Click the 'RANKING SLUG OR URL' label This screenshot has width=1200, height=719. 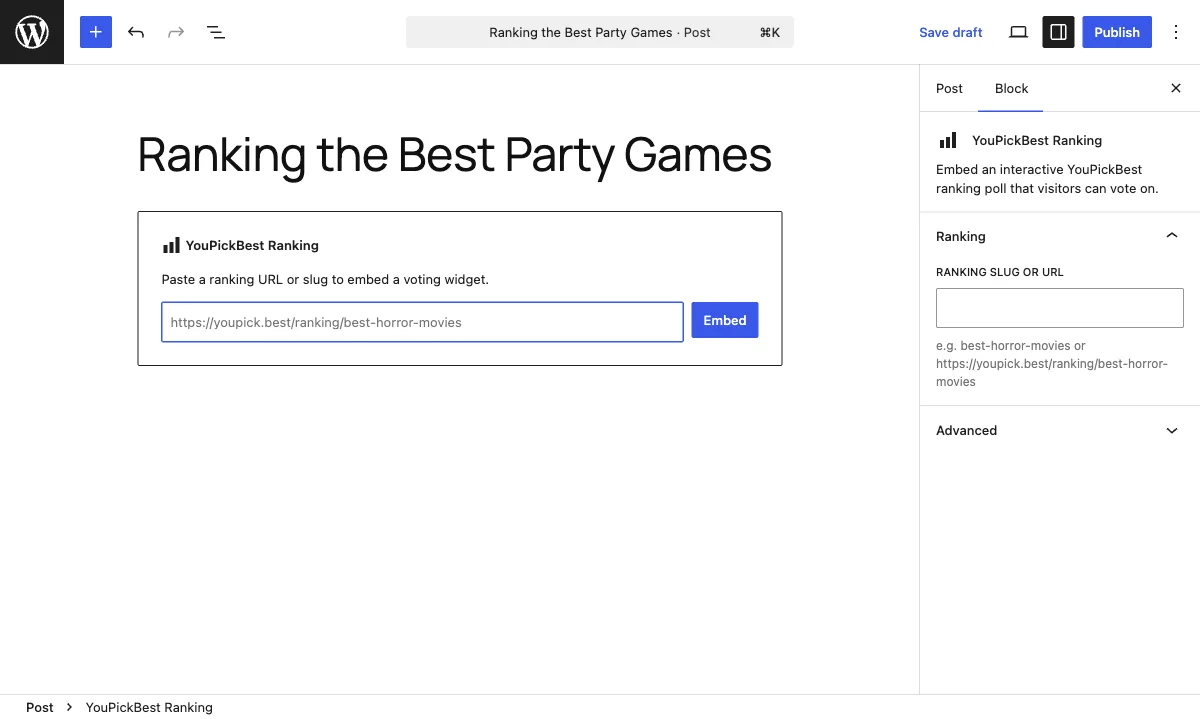click(x=1000, y=272)
